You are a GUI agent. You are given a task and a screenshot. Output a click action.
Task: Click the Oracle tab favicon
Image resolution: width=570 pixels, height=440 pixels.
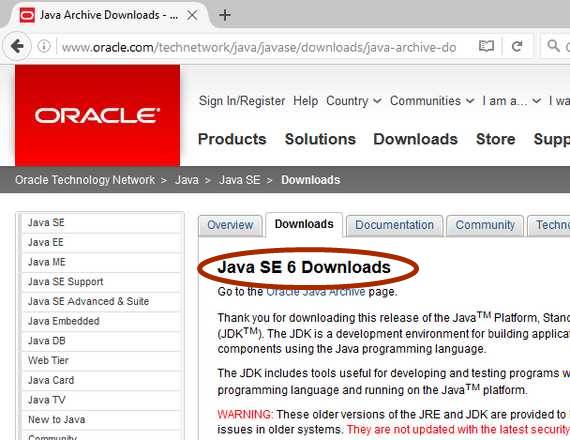click(27, 15)
